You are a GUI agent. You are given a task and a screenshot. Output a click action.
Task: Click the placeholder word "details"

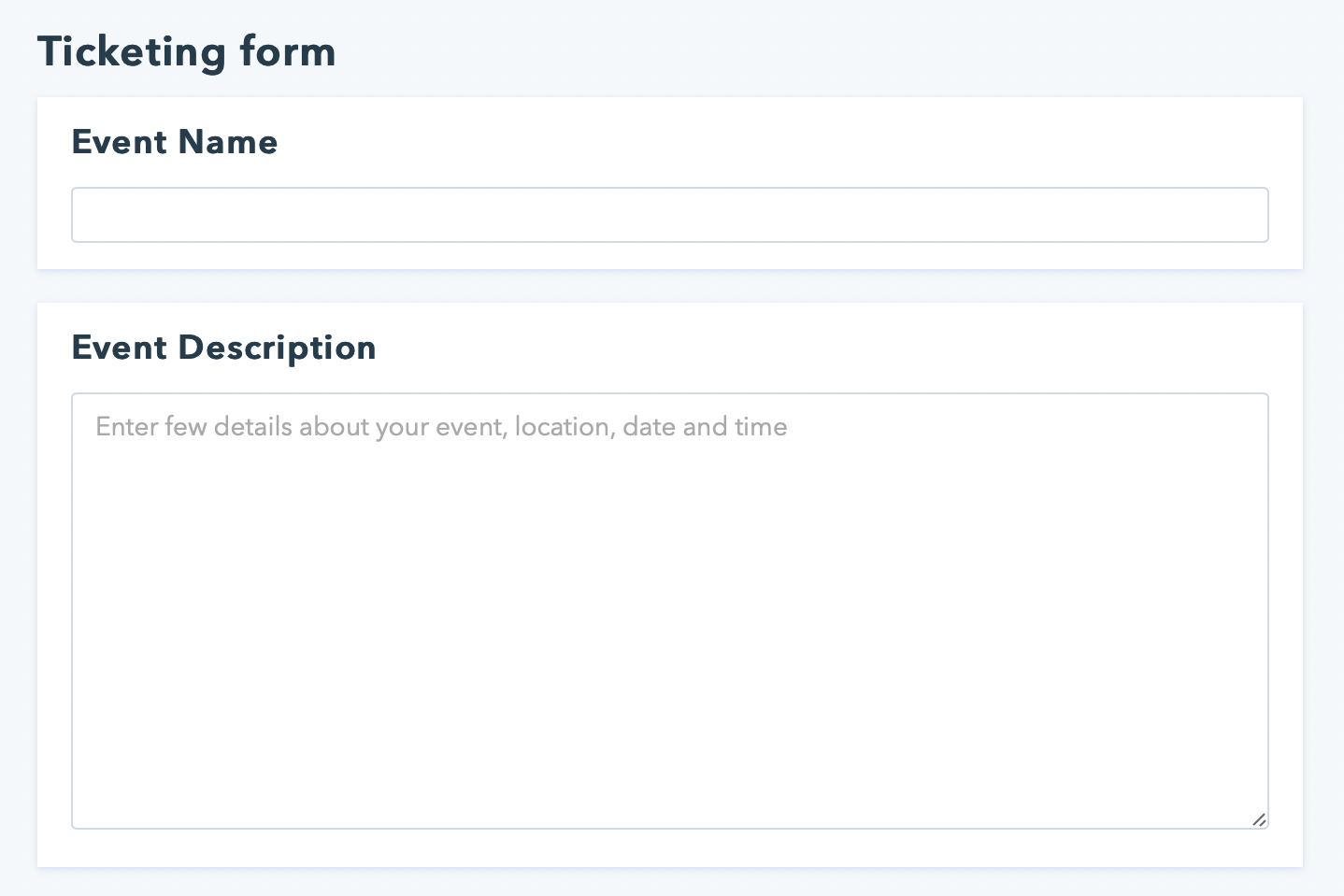click(x=252, y=427)
